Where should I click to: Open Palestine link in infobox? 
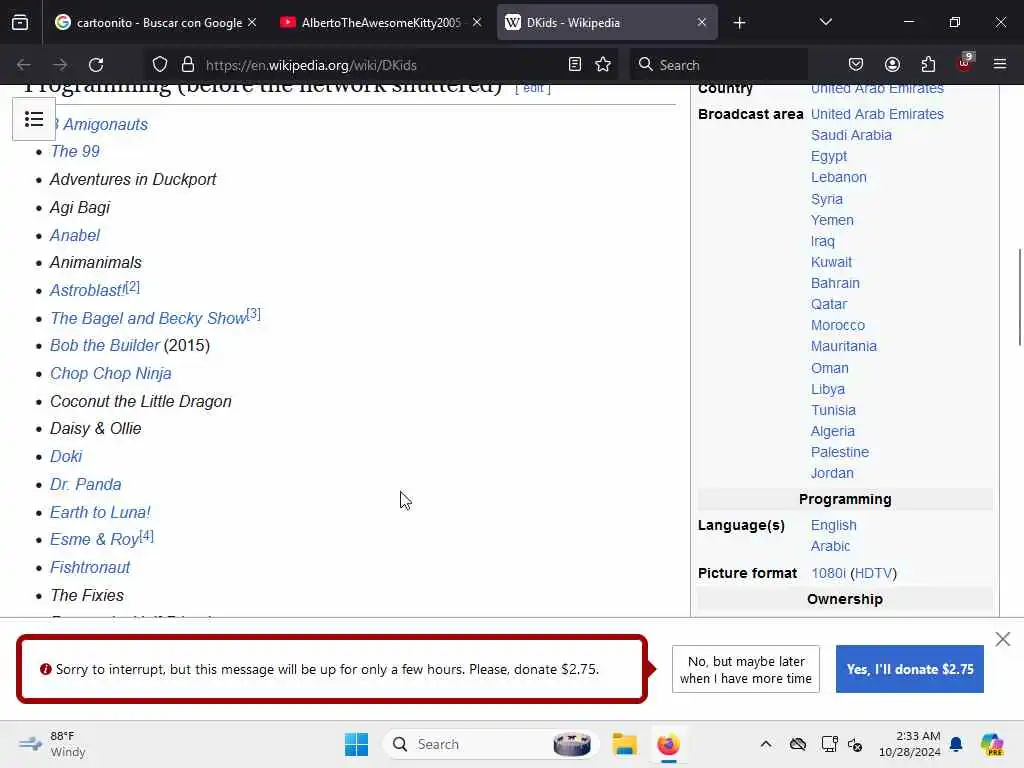pyautogui.click(x=840, y=452)
